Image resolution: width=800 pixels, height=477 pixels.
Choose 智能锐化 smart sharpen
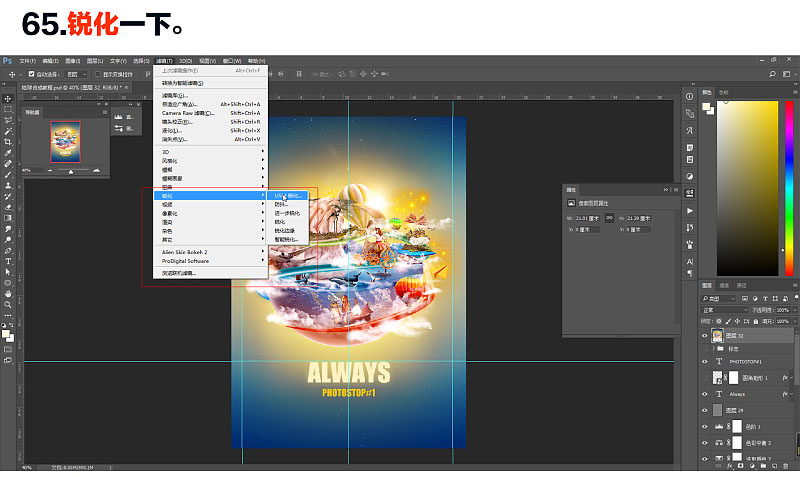pyautogui.click(x=288, y=239)
